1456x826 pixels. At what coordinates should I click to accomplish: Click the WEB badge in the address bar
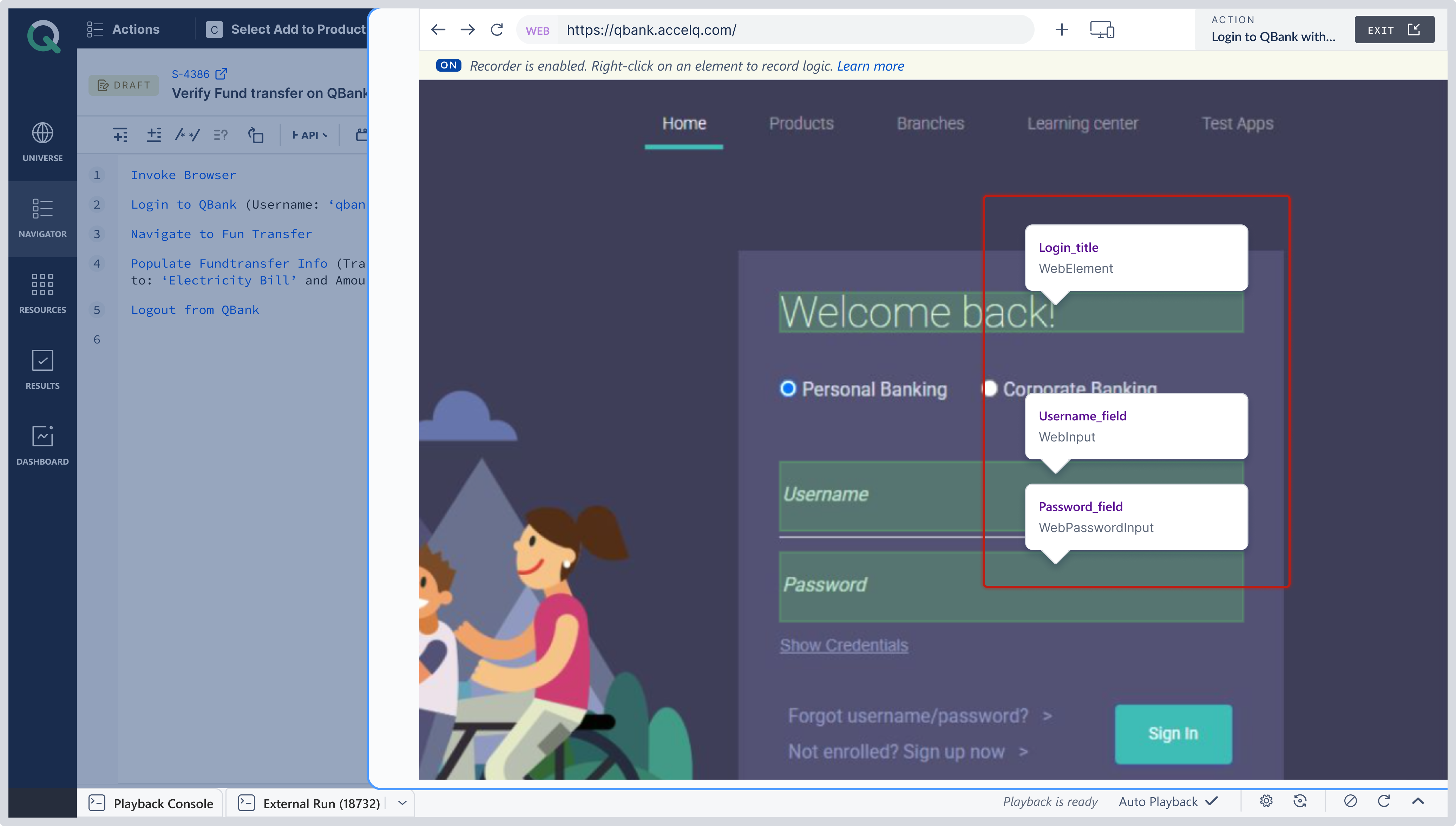[x=537, y=31]
